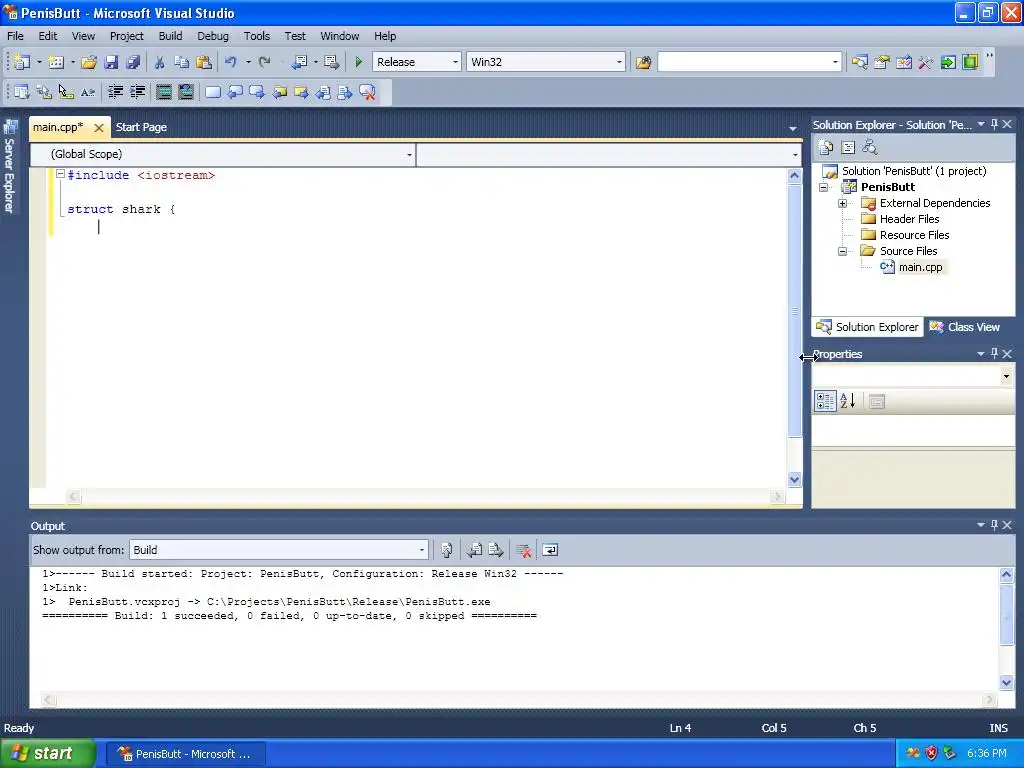Close the main.cpp tab

coord(99,128)
